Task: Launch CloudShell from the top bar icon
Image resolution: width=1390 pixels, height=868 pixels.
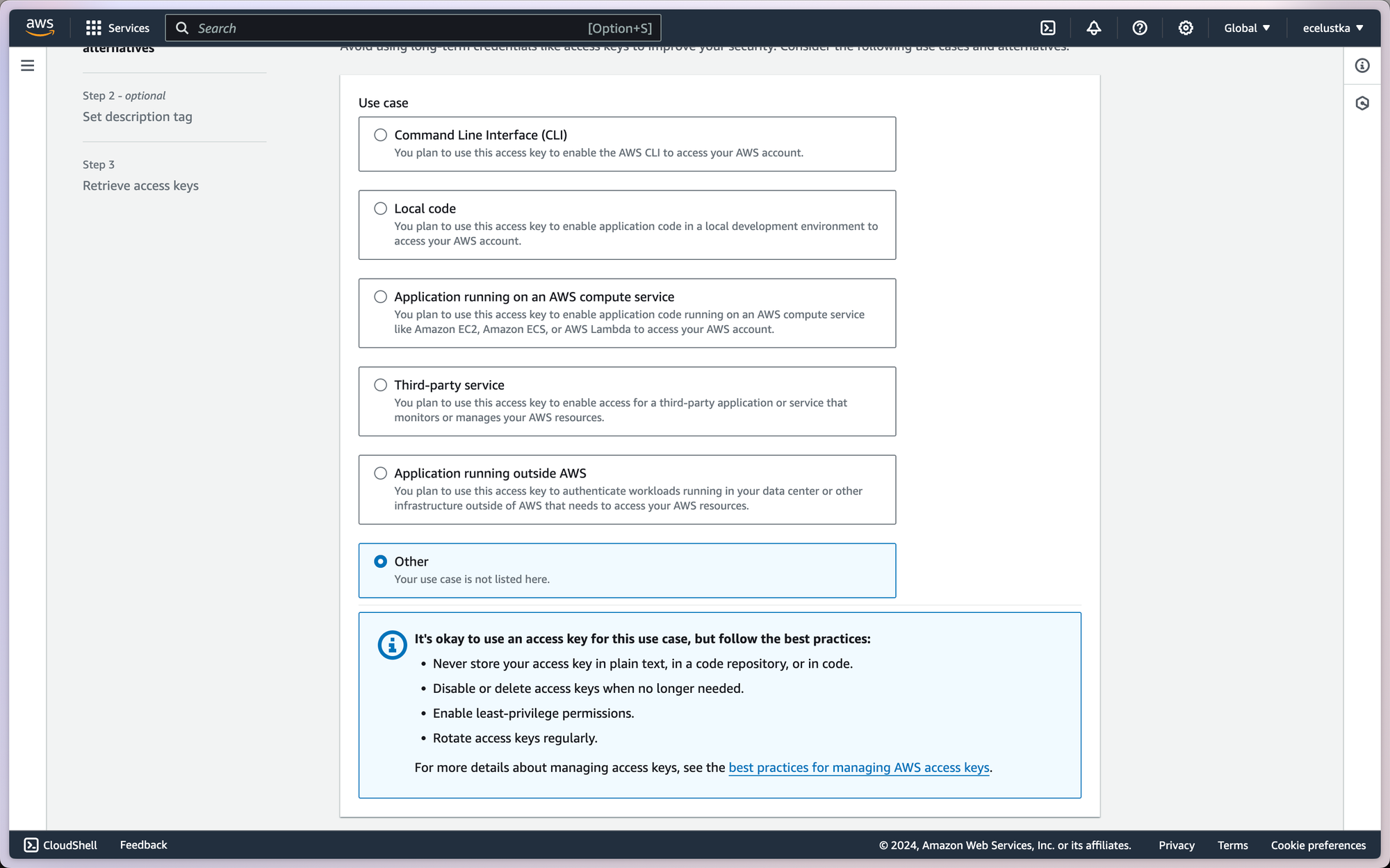Action: click(x=1047, y=28)
